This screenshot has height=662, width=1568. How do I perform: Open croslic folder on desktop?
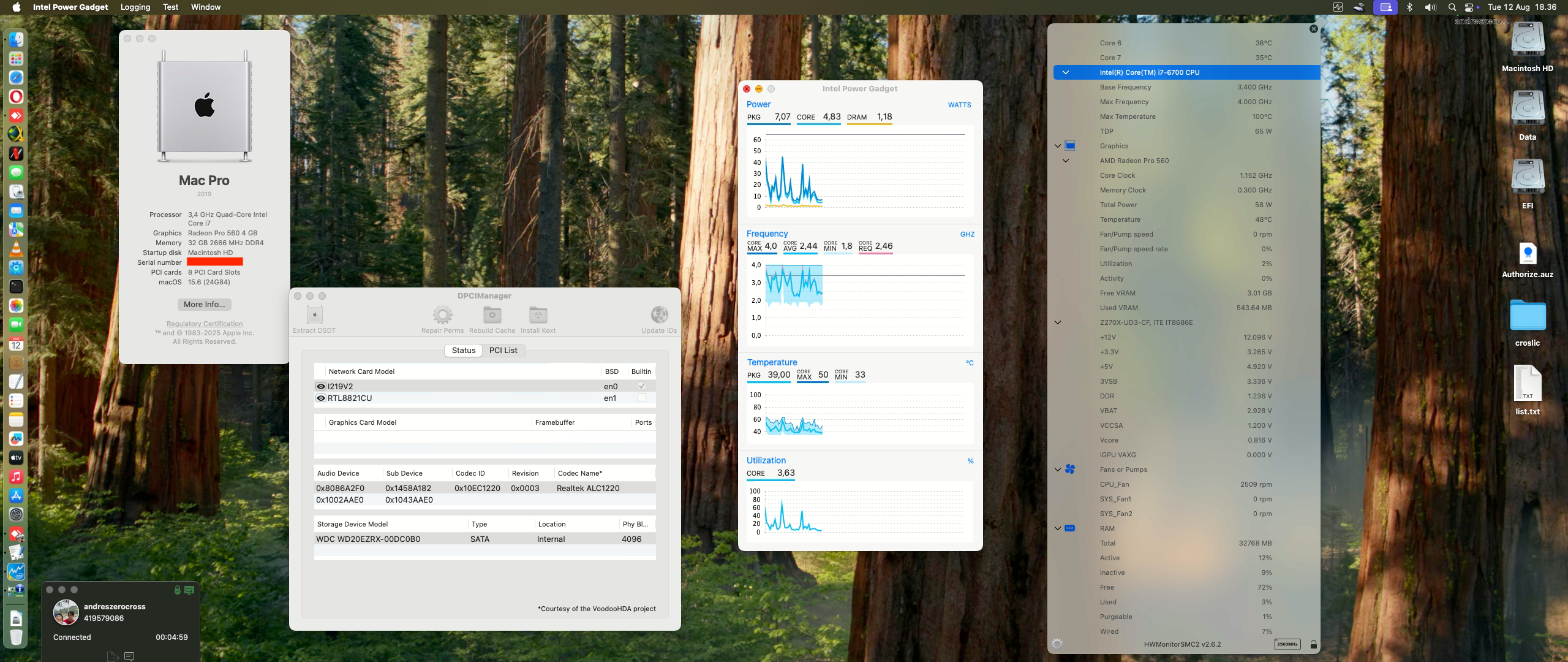[1528, 315]
